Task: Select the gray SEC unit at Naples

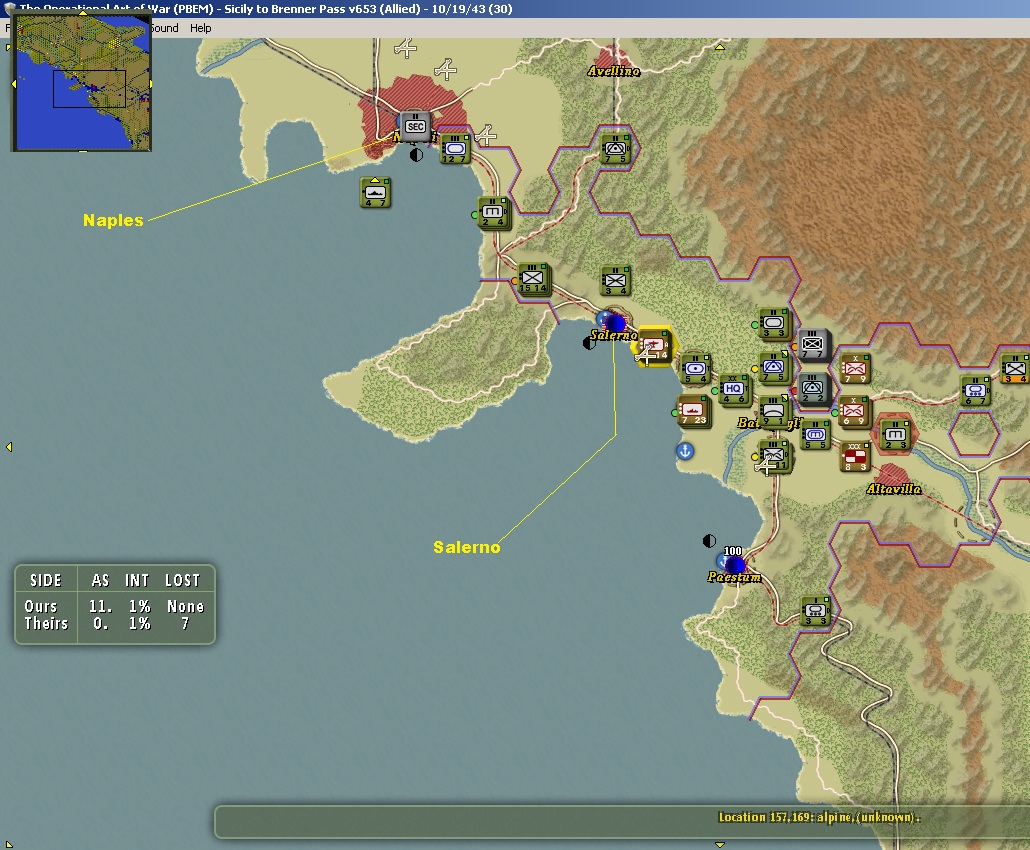Action: [x=415, y=125]
